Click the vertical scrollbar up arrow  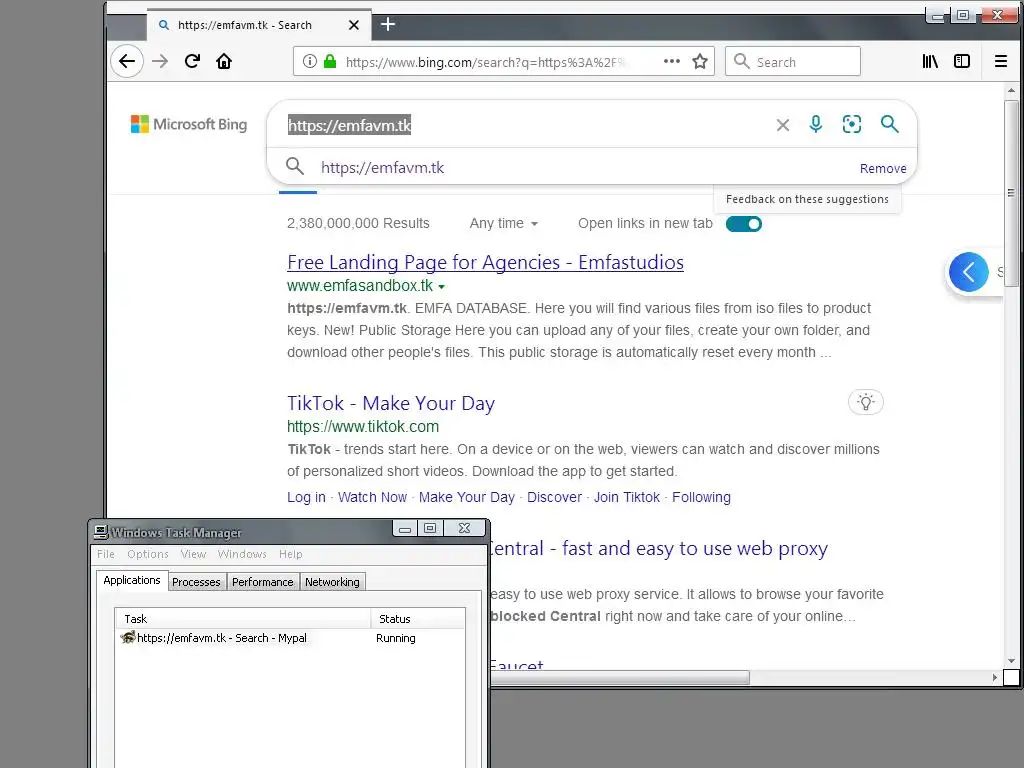click(1011, 91)
